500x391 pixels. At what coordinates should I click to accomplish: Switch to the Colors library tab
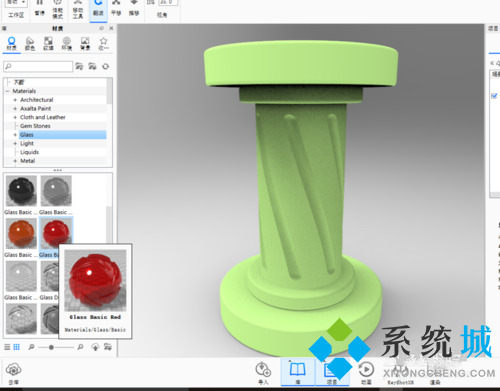coord(30,44)
